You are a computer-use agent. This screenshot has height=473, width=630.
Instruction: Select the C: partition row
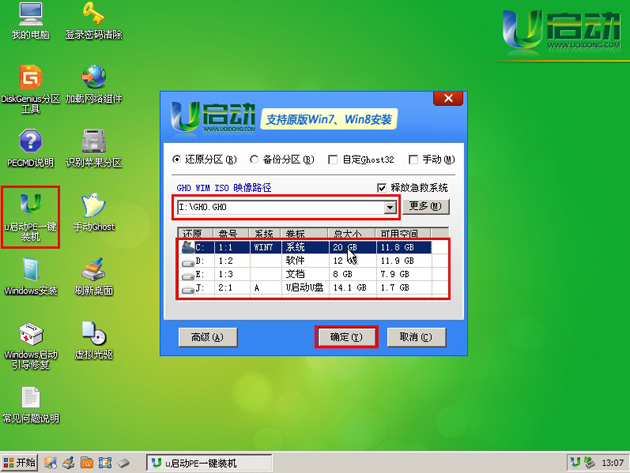point(305,247)
